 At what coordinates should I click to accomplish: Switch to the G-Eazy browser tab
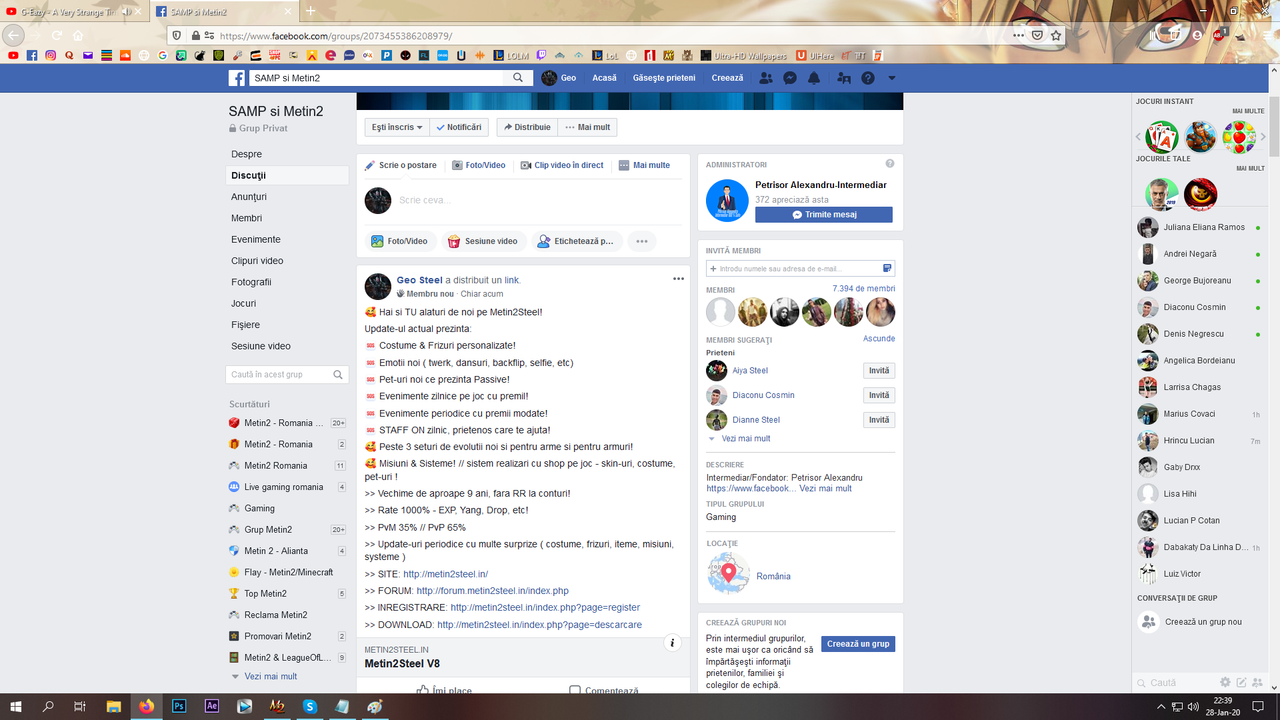tap(75, 11)
